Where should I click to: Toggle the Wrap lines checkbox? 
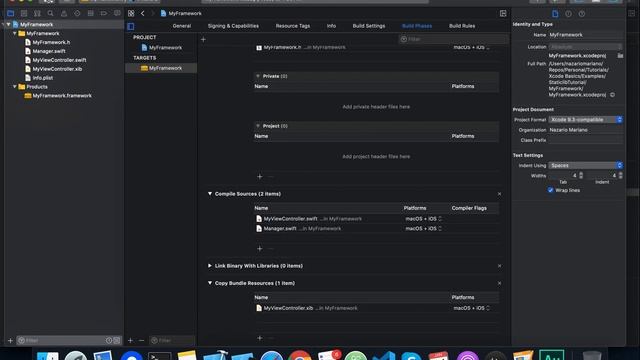pyautogui.click(x=551, y=190)
